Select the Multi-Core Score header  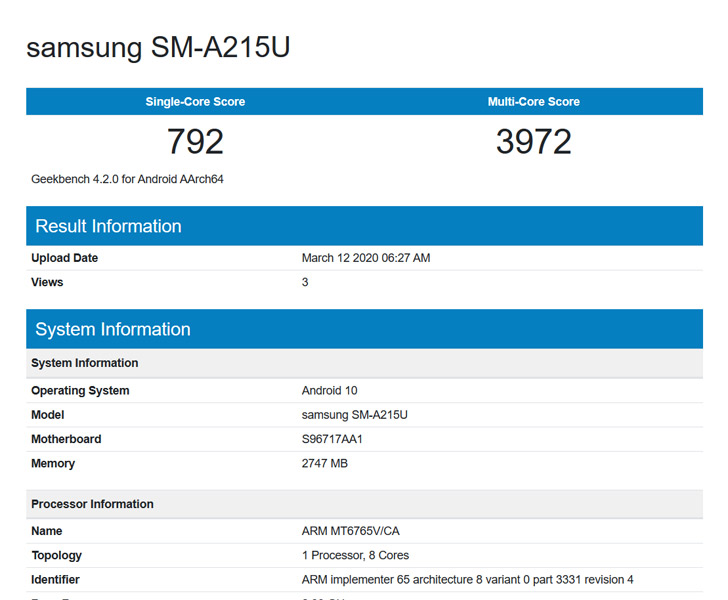click(x=533, y=102)
